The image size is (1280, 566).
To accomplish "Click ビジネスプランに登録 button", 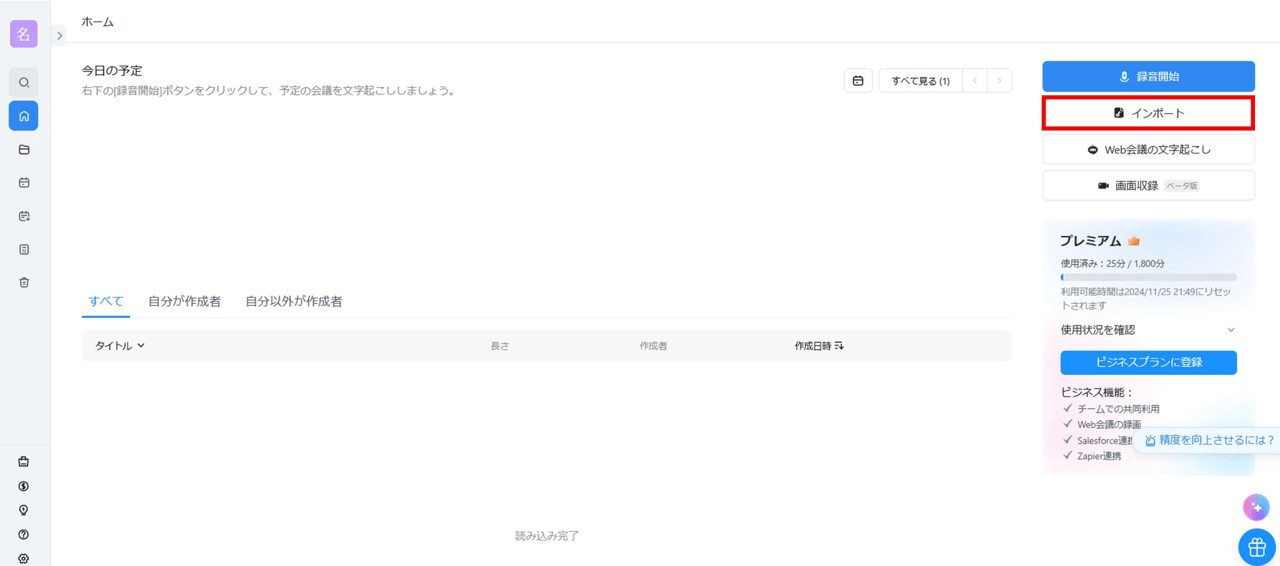I will [x=1148, y=362].
